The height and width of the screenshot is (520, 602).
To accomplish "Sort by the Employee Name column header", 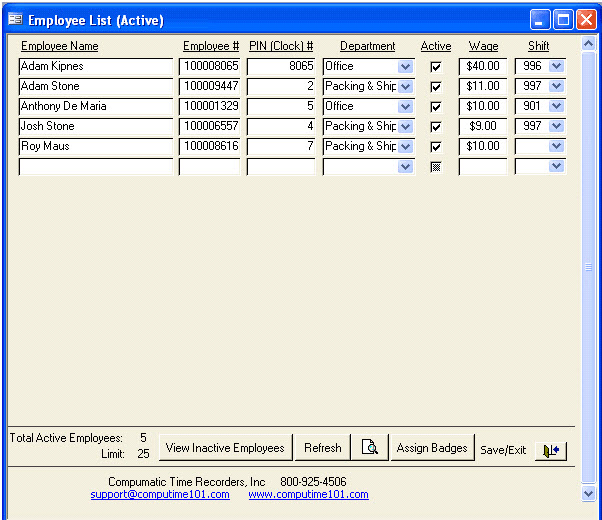I will (x=60, y=46).
